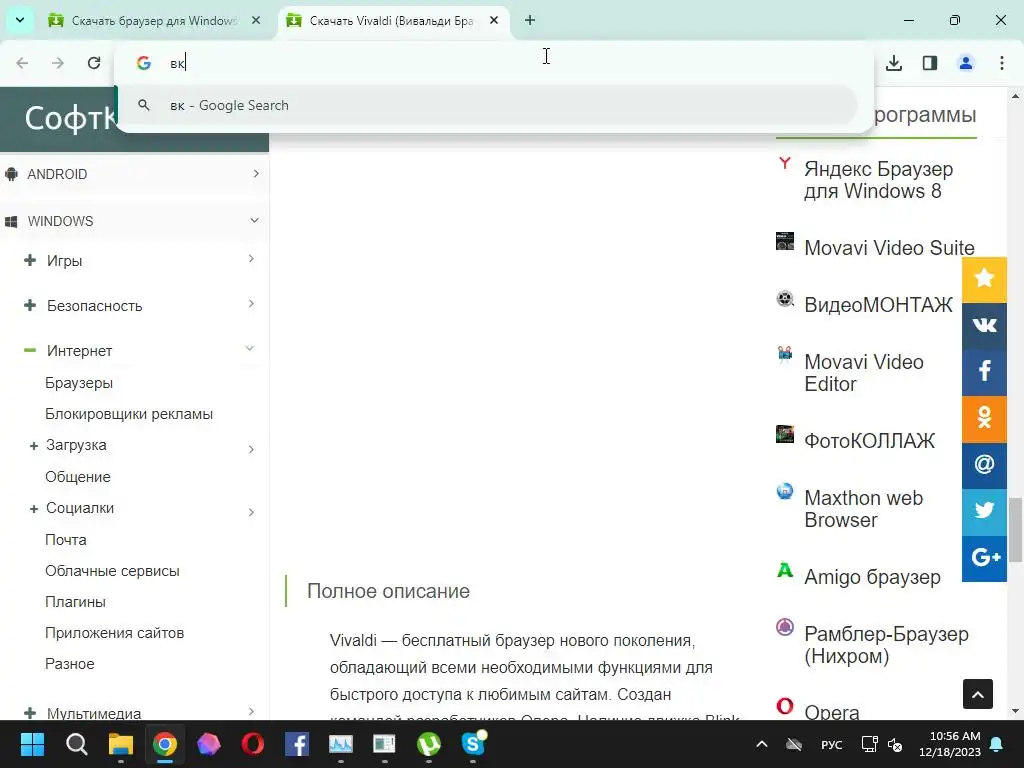Viewport: 1024px width, 768px height.
Task: Open the Maxthon web Browser link
Action: [863, 509]
